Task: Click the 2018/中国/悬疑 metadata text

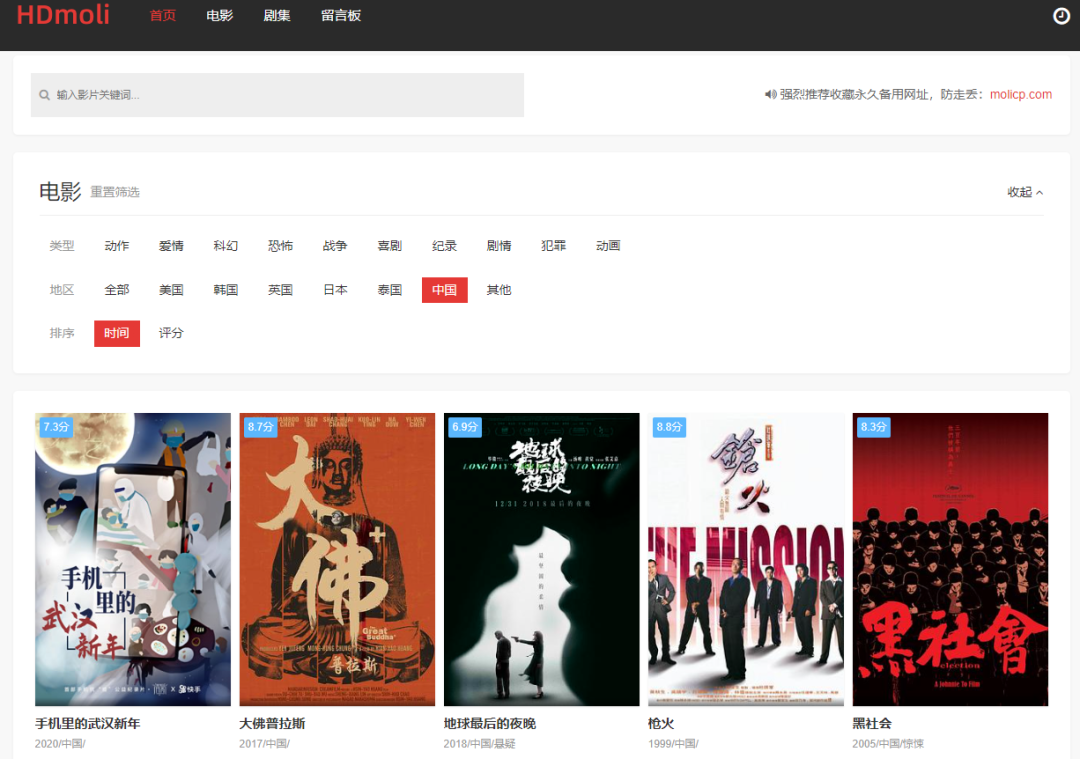Action: 479,744
